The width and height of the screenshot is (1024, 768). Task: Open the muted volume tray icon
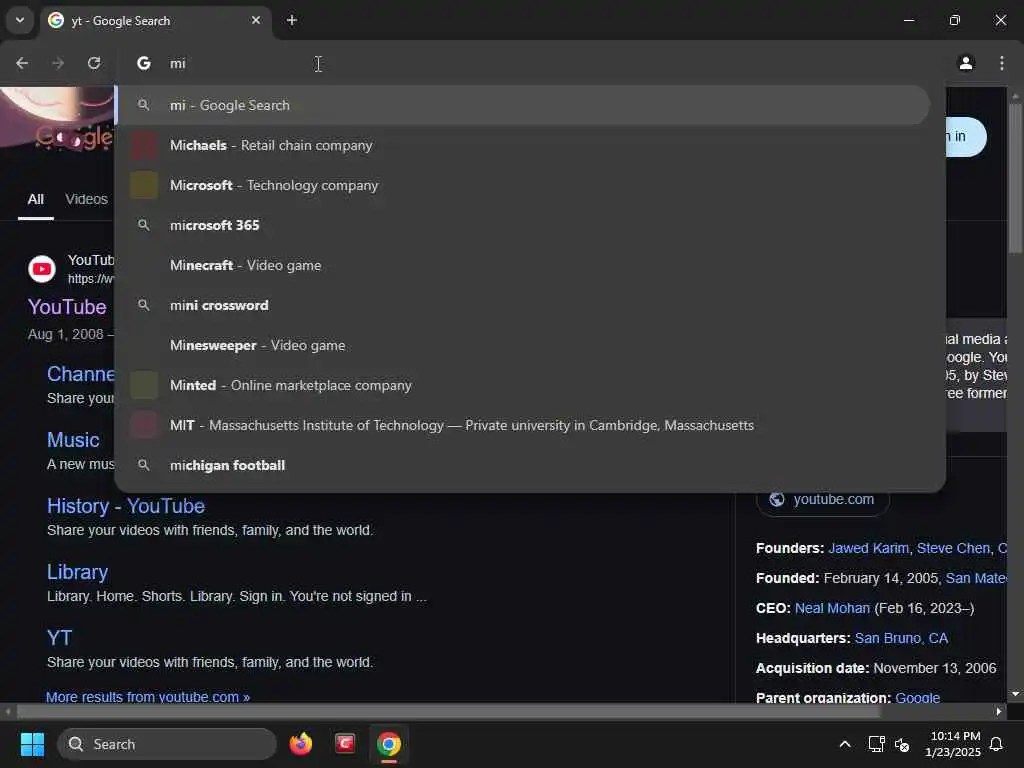(903, 744)
